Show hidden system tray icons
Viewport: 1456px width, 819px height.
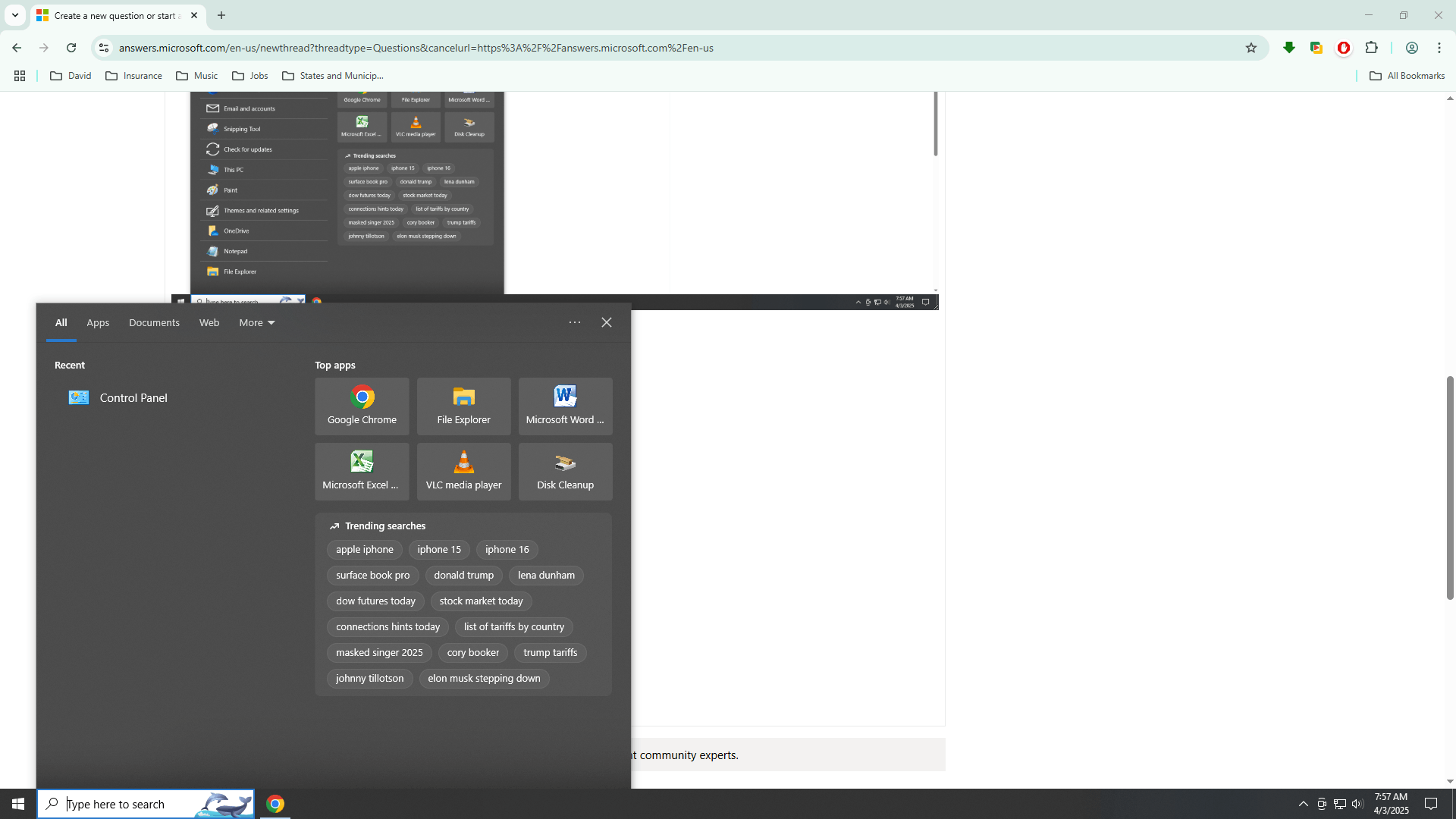[x=1303, y=804]
